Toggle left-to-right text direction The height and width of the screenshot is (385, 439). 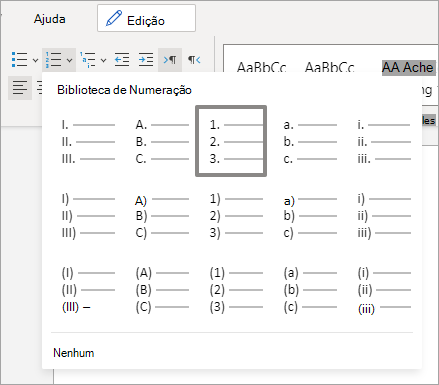tap(170, 60)
